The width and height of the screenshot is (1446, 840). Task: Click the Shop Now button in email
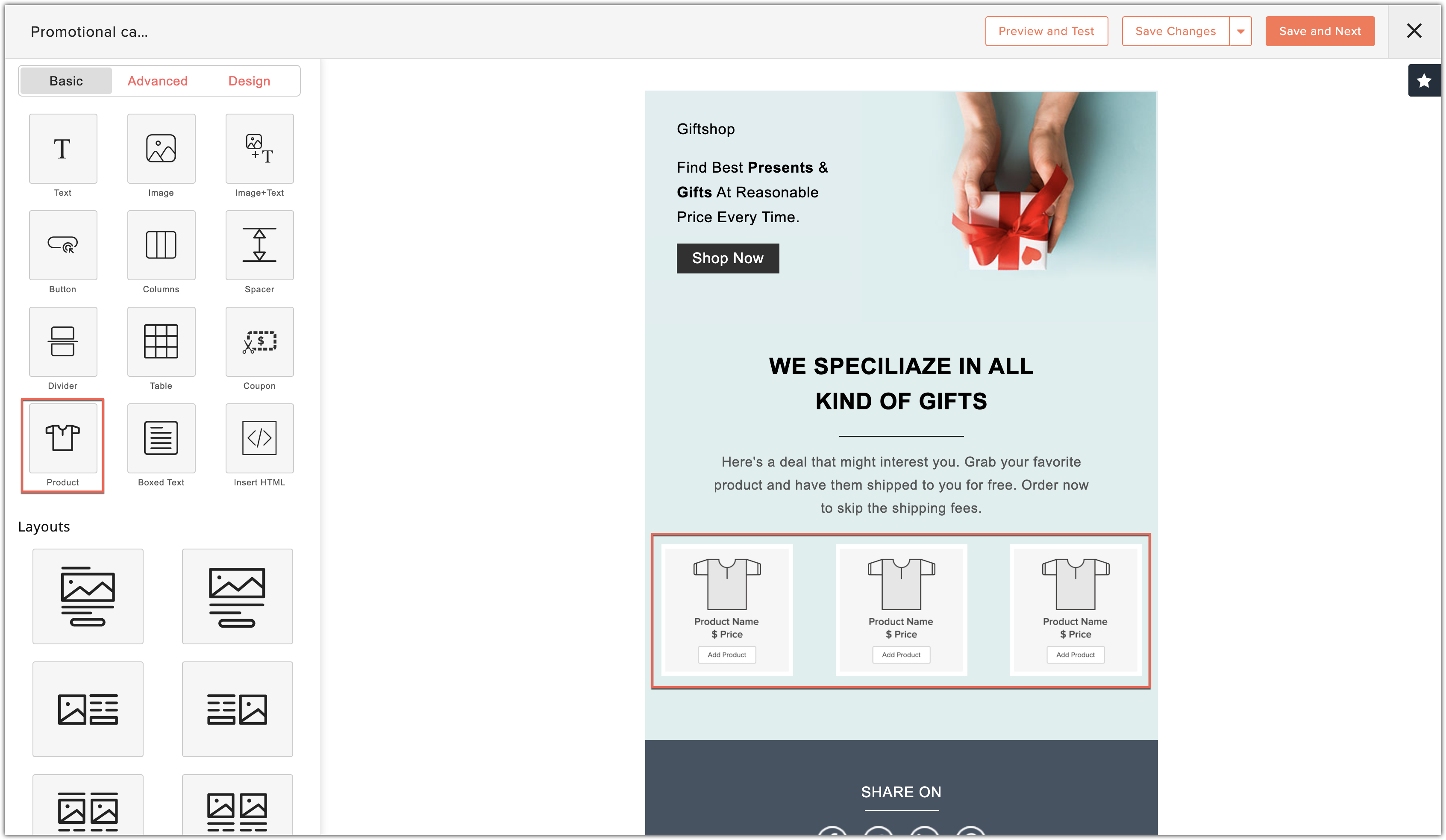point(728,258)
